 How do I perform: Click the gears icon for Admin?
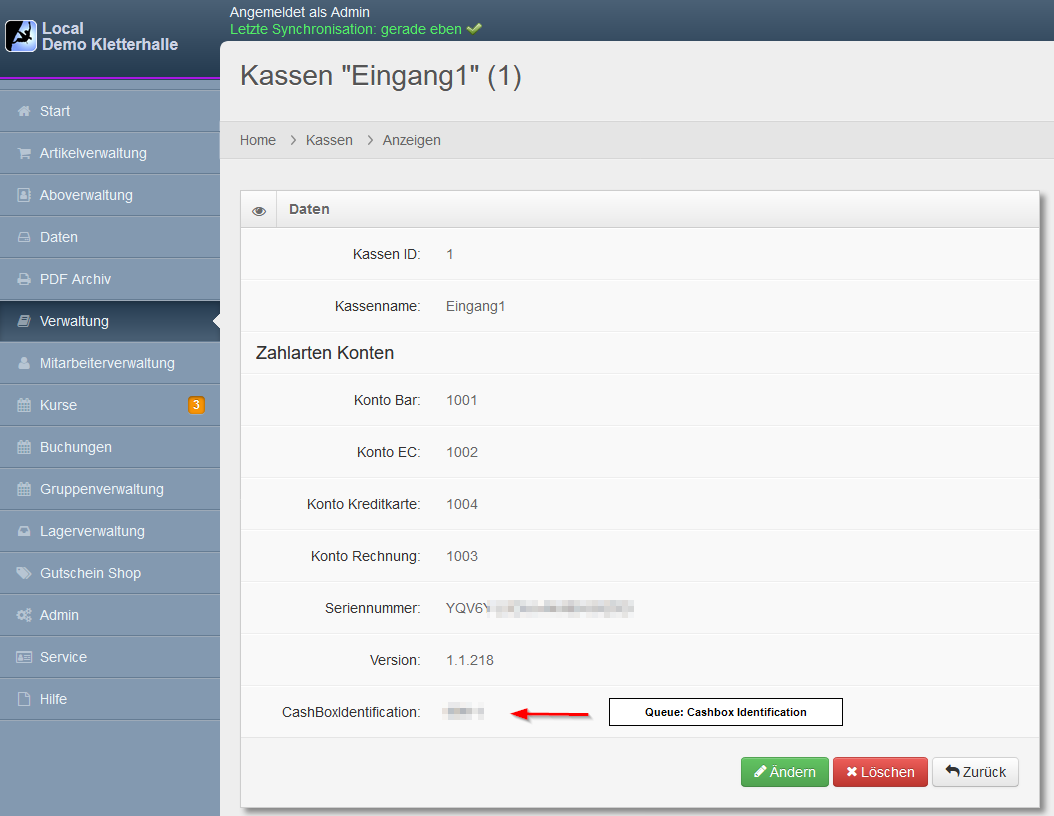[24, 615]
